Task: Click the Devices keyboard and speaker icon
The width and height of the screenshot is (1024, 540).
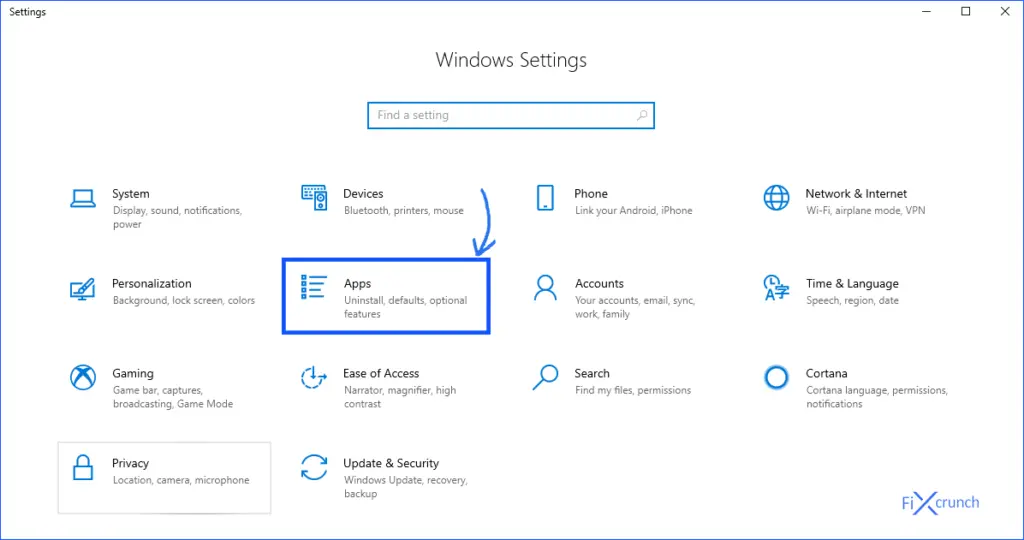Action: point(314,197)
